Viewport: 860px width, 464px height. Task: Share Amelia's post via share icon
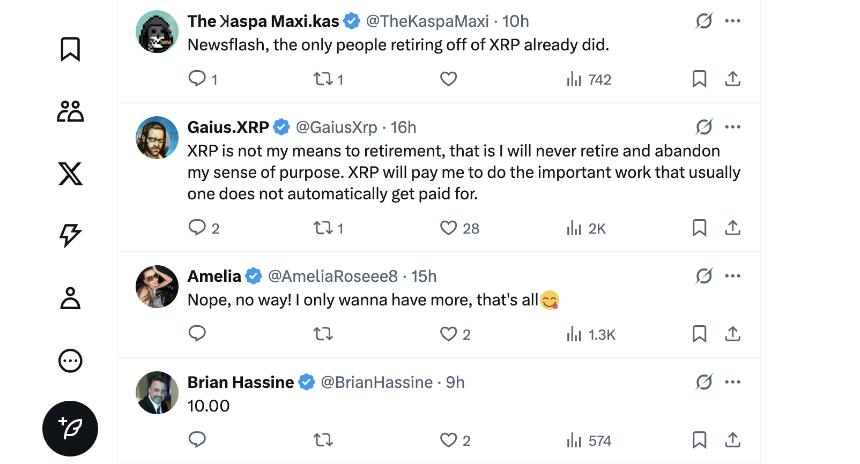click(x=732, y=334)
